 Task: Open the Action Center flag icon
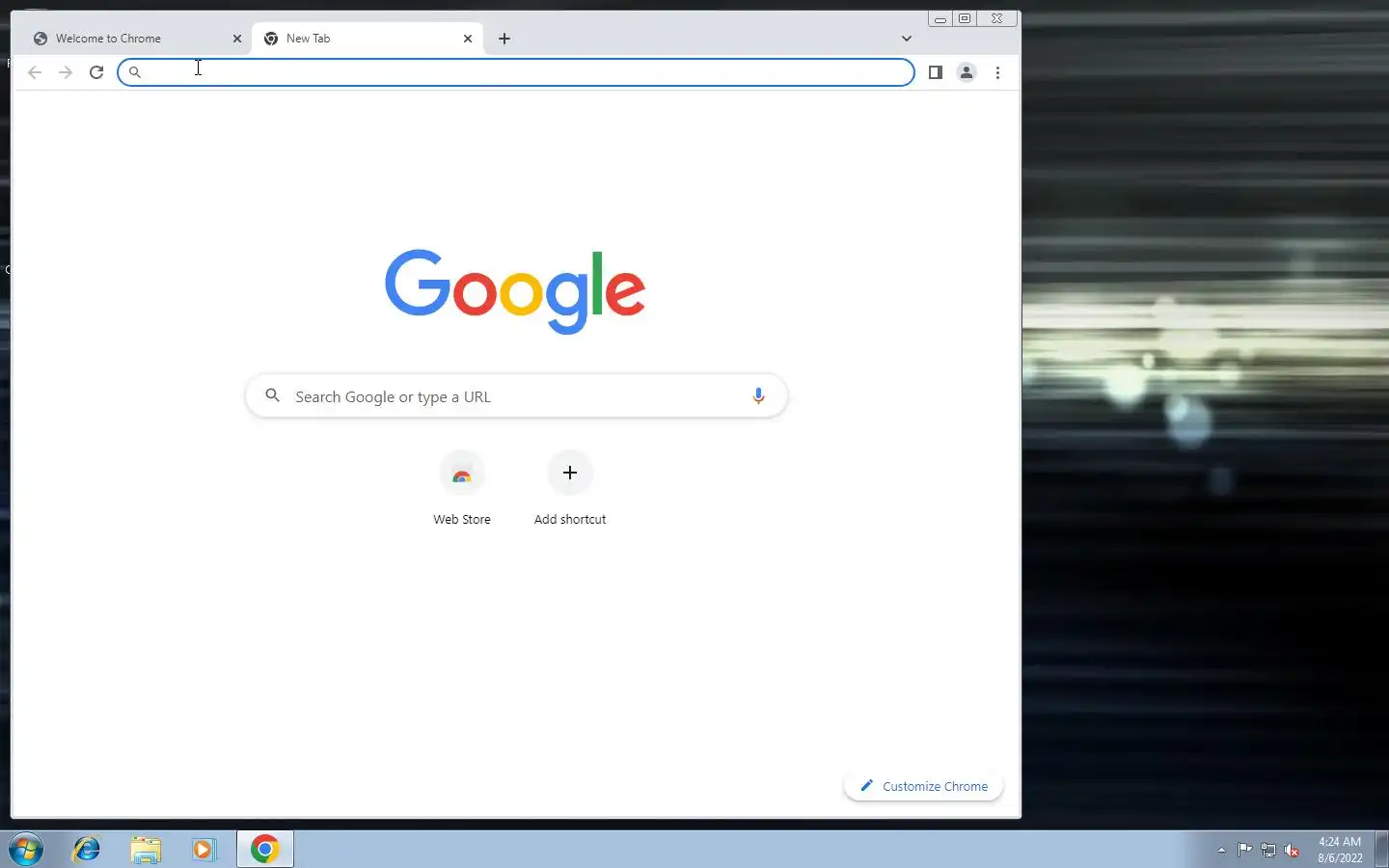[1245, 850]
